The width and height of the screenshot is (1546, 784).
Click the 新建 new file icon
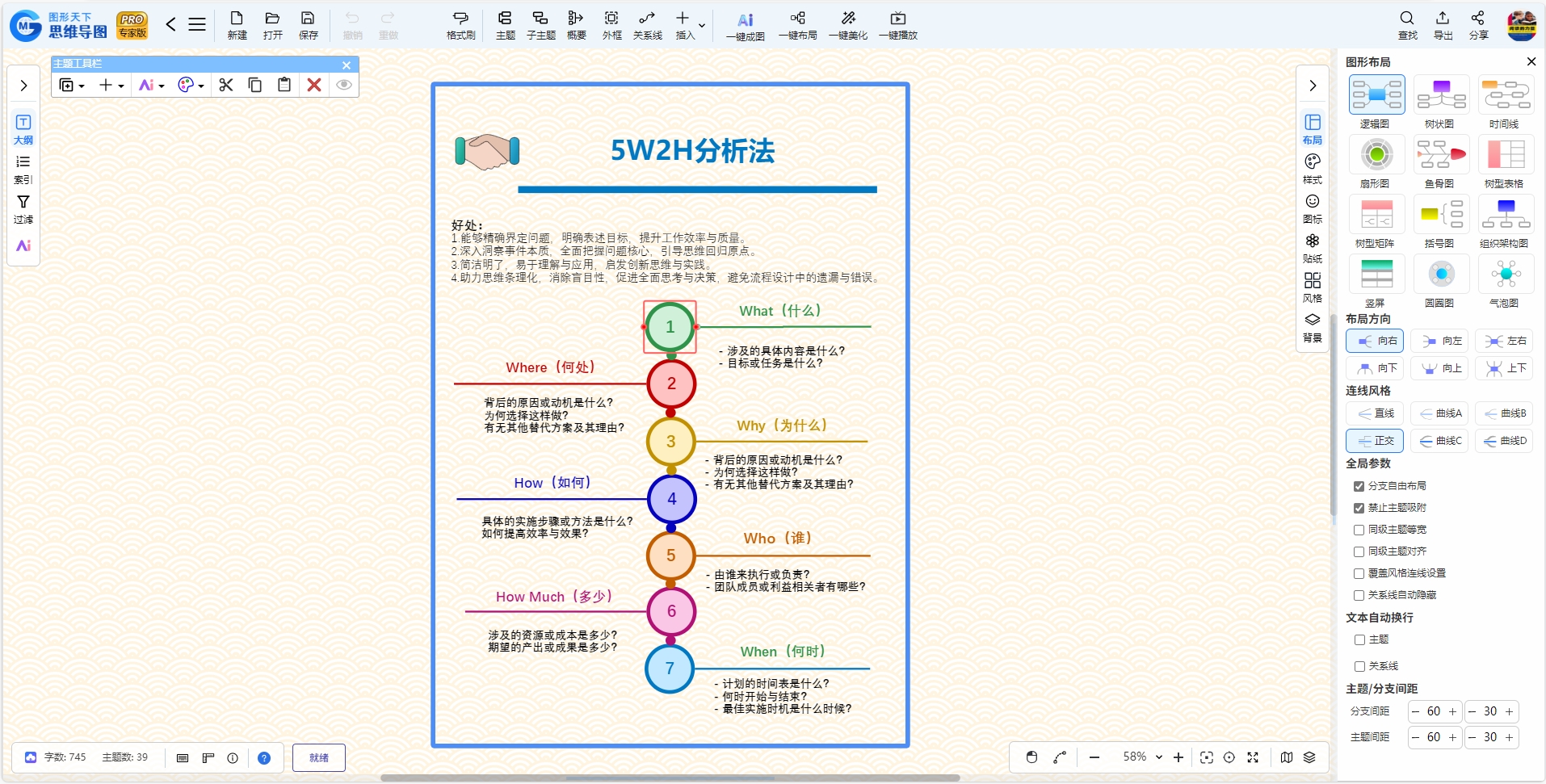coord(237,25)
